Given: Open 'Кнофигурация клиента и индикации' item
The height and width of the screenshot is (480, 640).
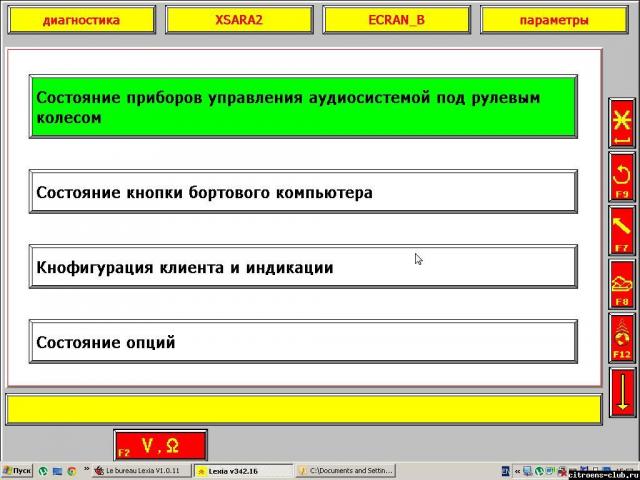Looking at the screenshot, I should click(x=303, y=267).
